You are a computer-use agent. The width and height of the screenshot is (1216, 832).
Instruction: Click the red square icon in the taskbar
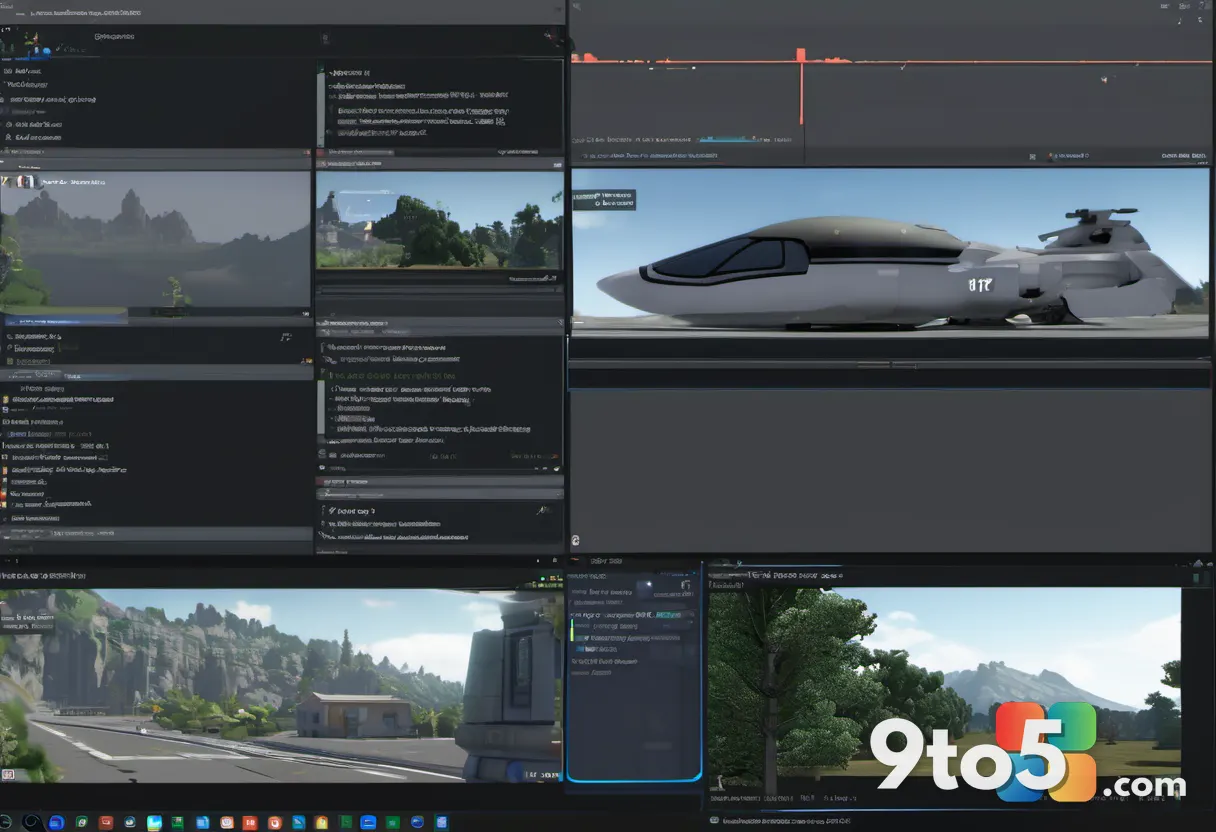coord(250,822)
